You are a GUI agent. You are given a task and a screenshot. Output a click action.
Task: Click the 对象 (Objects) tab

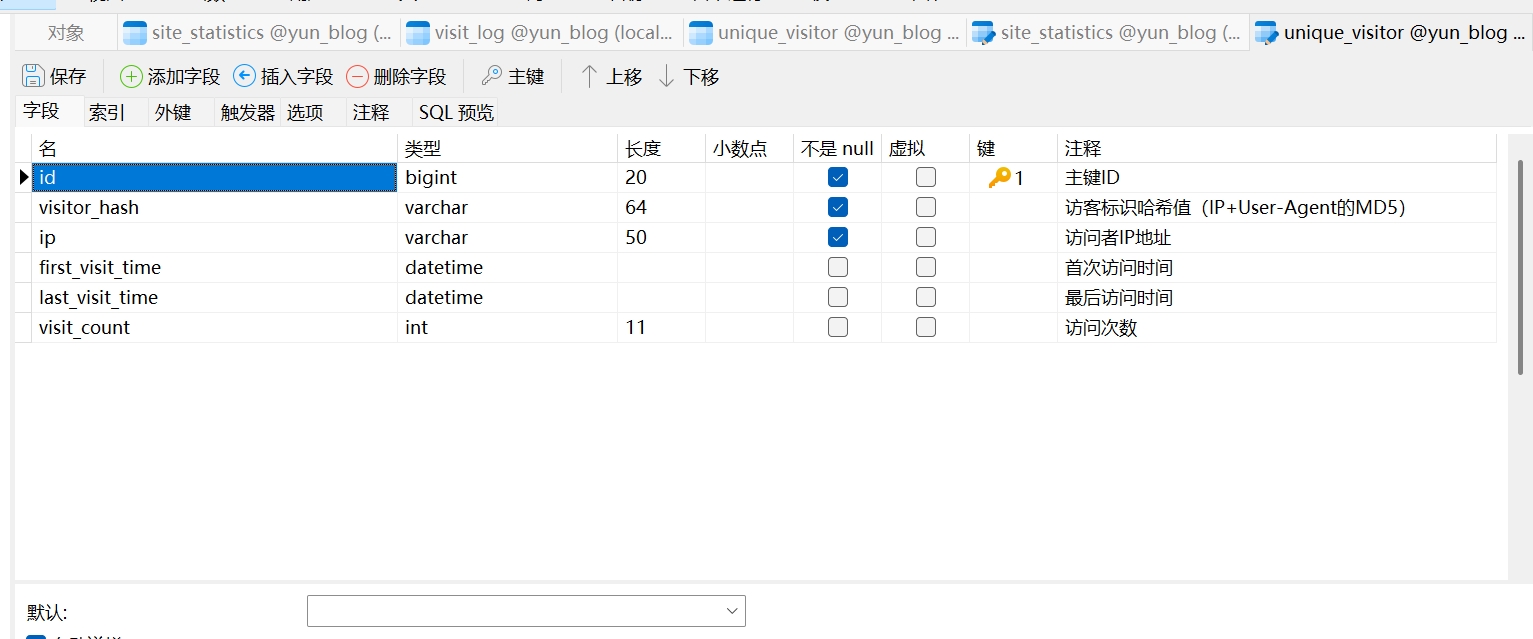click(66, 33)
